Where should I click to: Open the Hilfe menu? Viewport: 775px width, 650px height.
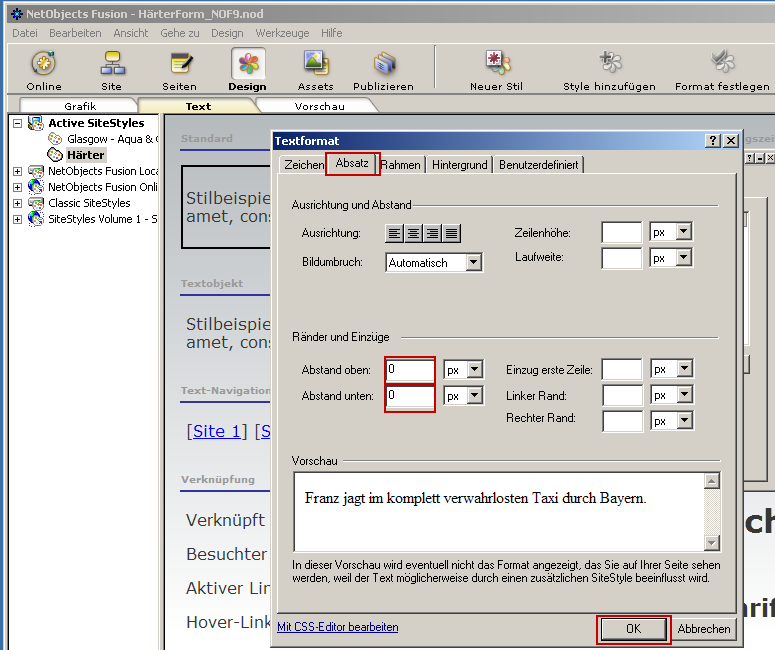(x=332, y=33)
